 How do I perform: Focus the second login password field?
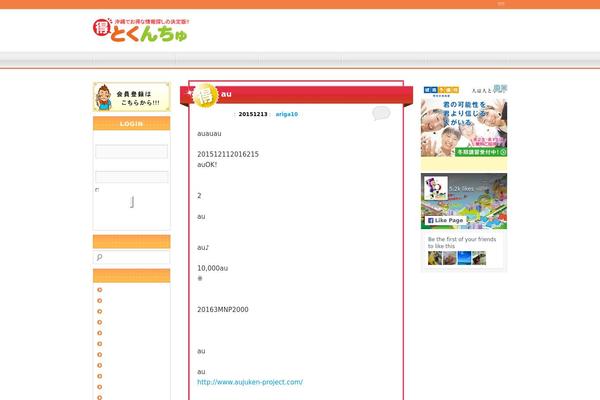pyautogui.click(x=131, y=177)
